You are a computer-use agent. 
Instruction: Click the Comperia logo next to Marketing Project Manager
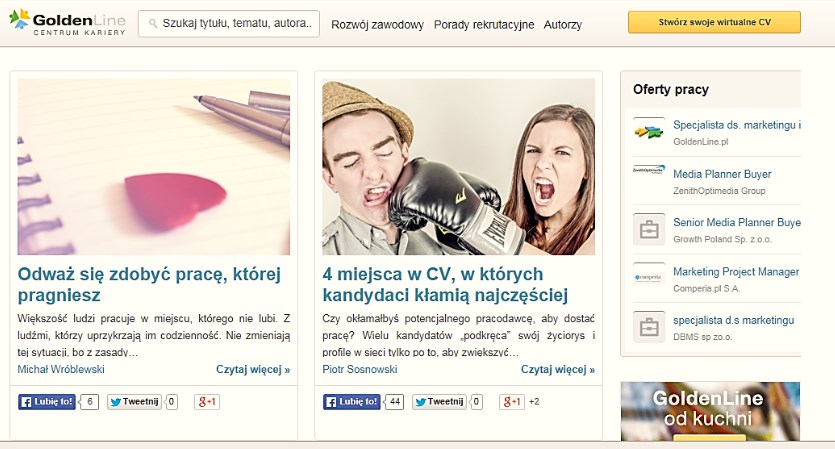pyautogui.click(x=649, y=277)
